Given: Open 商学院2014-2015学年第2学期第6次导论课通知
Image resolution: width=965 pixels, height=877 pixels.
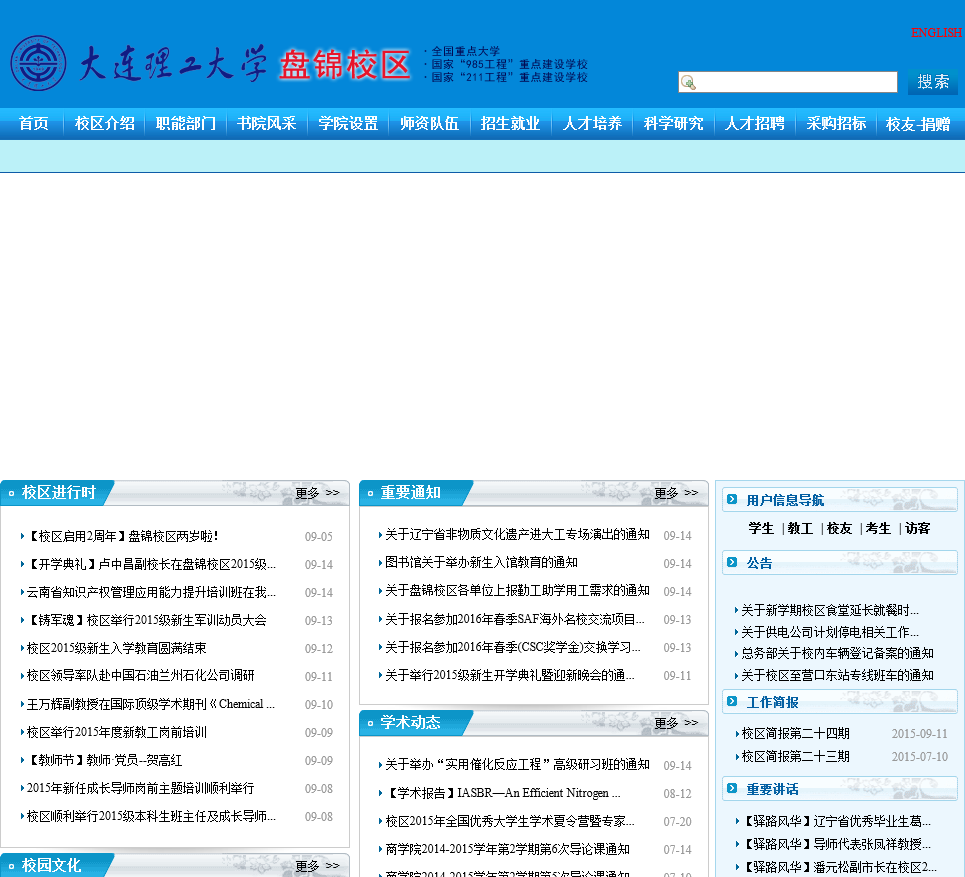Looking at the screenshot, I should 507,849.
